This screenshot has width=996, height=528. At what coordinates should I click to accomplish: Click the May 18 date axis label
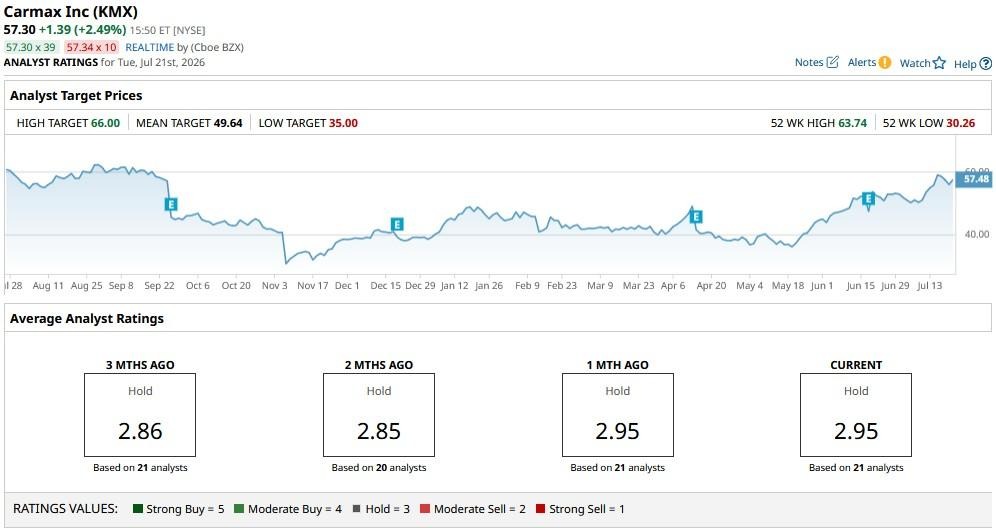pos(788,285)
